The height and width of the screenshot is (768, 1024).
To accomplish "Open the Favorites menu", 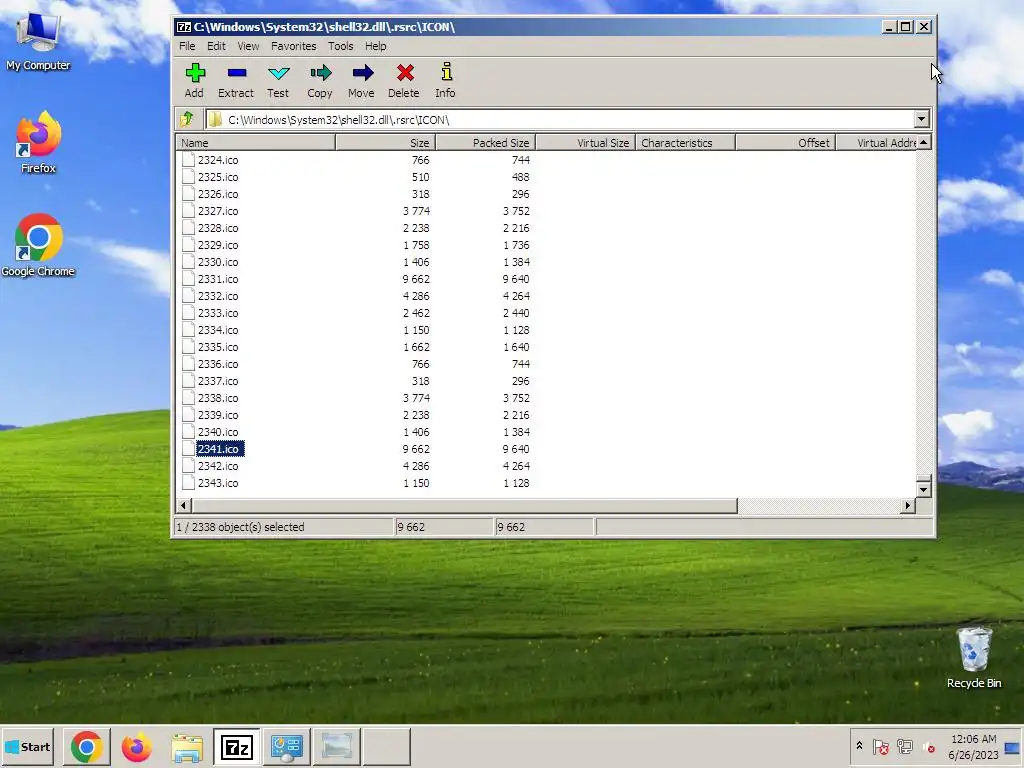I will [293, 46].
